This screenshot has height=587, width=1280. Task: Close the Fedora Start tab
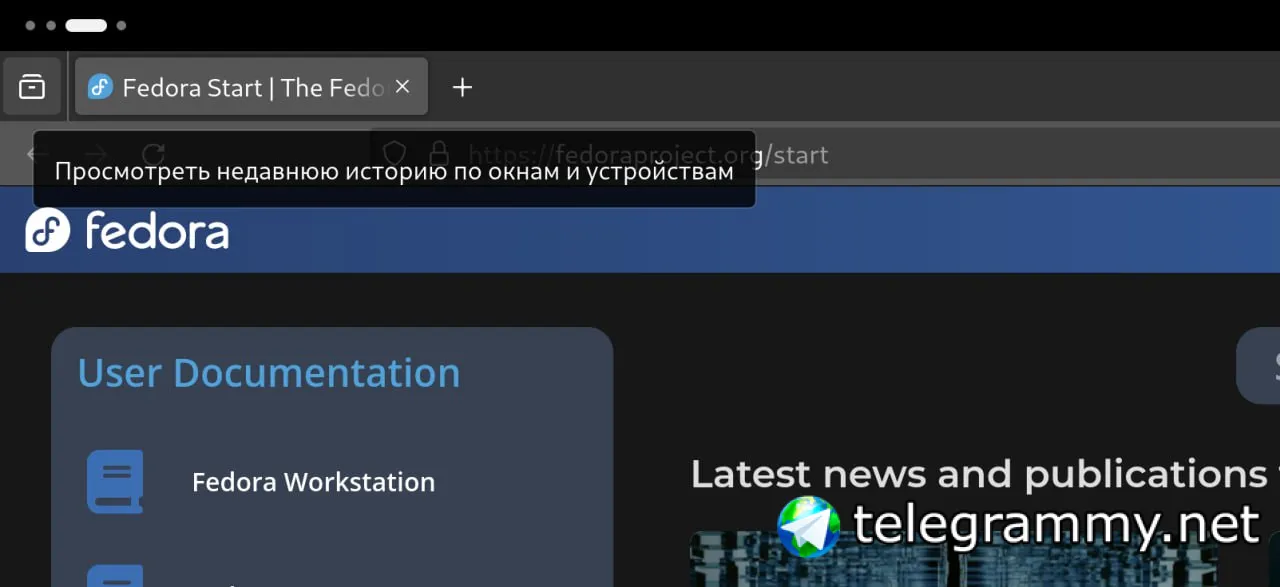(x=402, y=87)
